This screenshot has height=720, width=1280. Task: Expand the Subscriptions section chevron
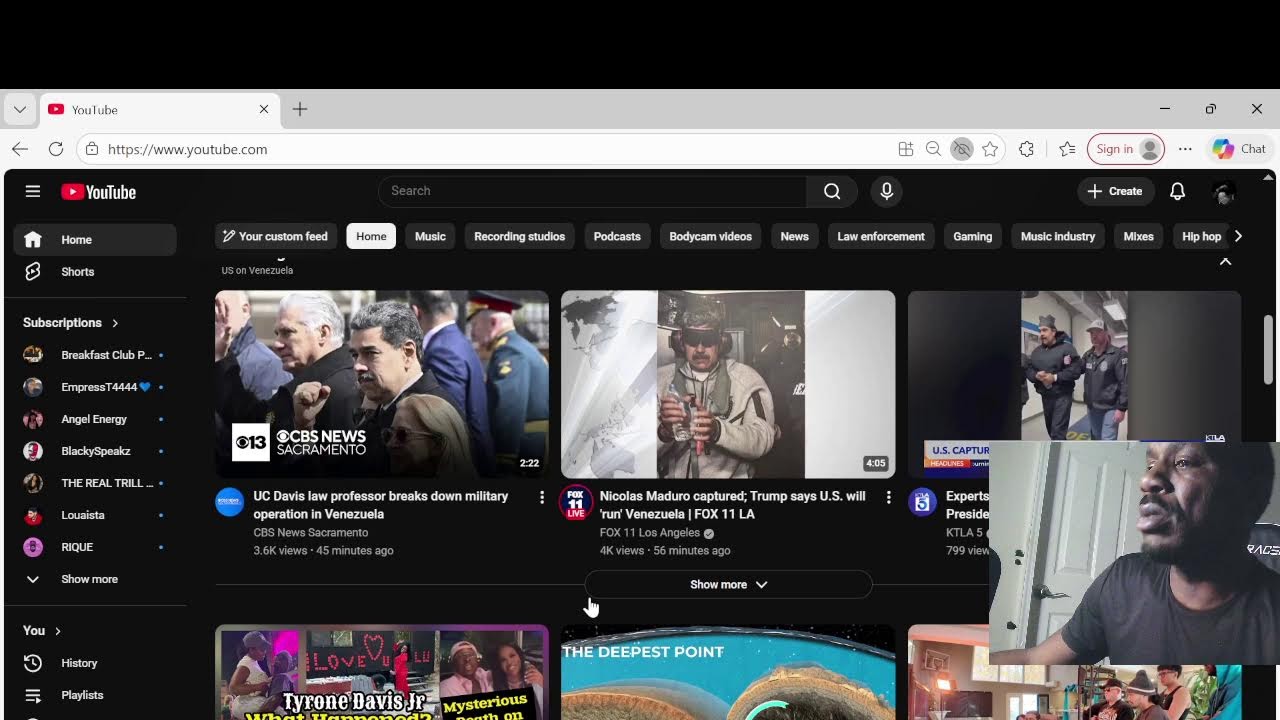[x=115, y=323]
